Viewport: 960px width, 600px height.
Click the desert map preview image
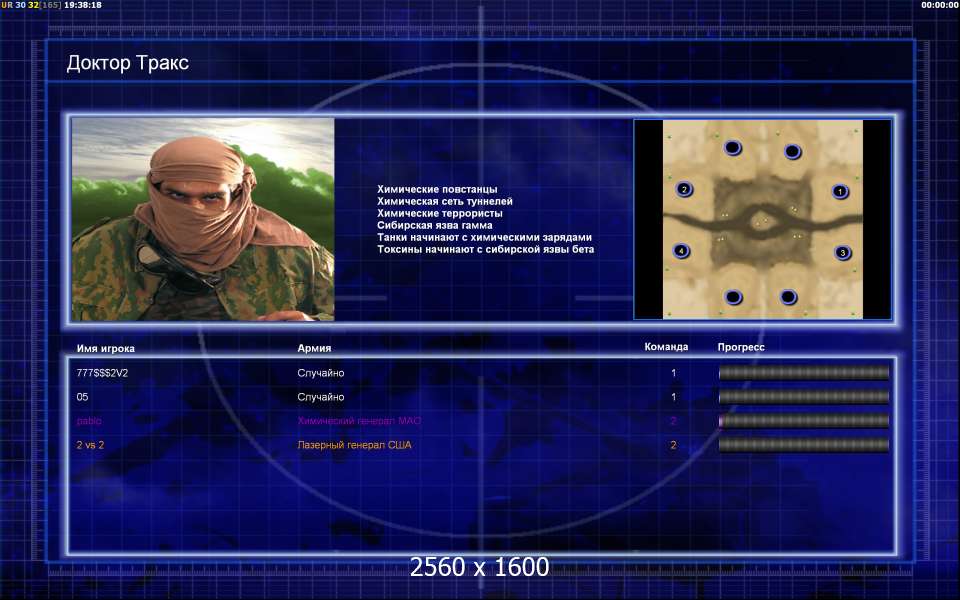(x=763, y=219)
